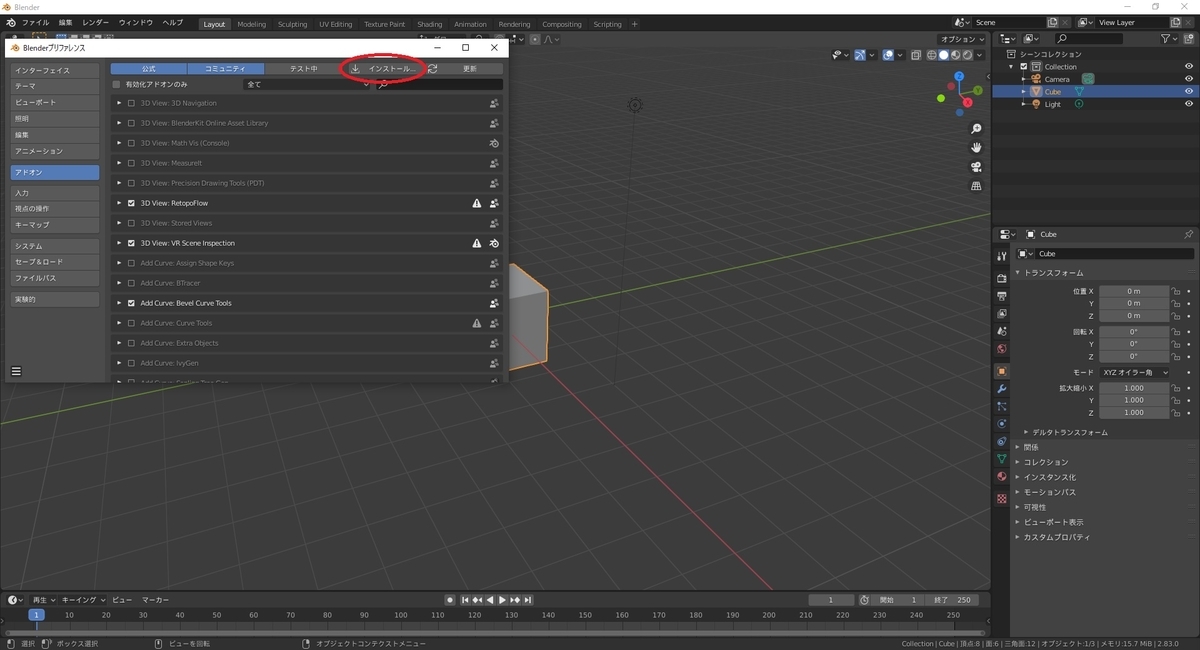Open the XYZ オイラー角 rotation mode dropdown
Viewport: 1200px width, 650px height.
click(1134, 372)
